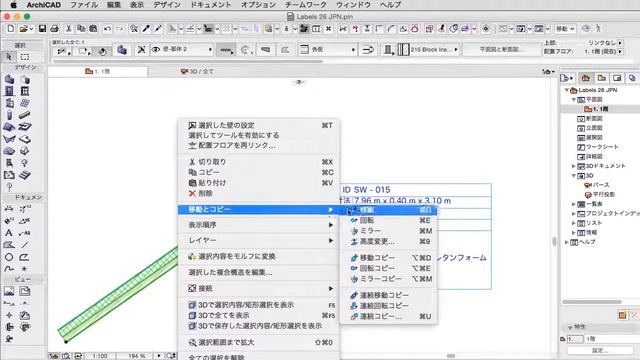Screen dimensions: 640x360
Task: Toggle layer visibility eye in info box
Action: coord(156,50)
